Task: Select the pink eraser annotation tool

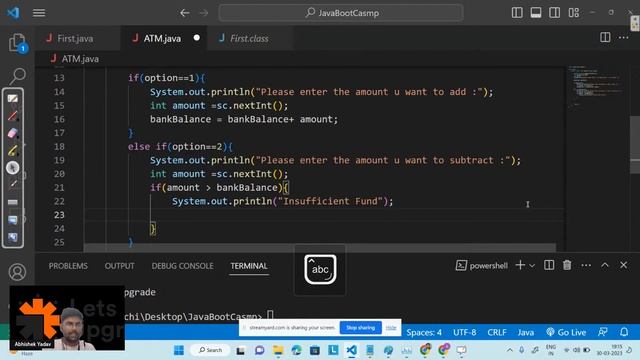Action: (13, 133)
